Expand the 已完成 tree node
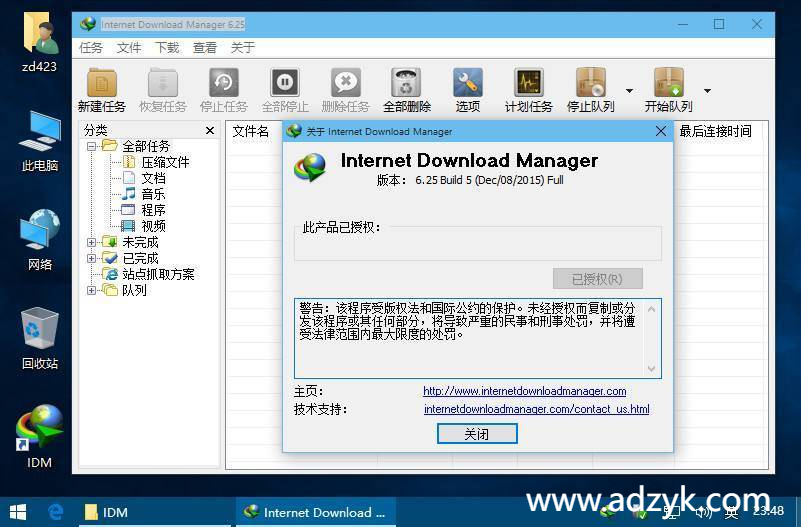801x527 pixels. tap(91, 258)
